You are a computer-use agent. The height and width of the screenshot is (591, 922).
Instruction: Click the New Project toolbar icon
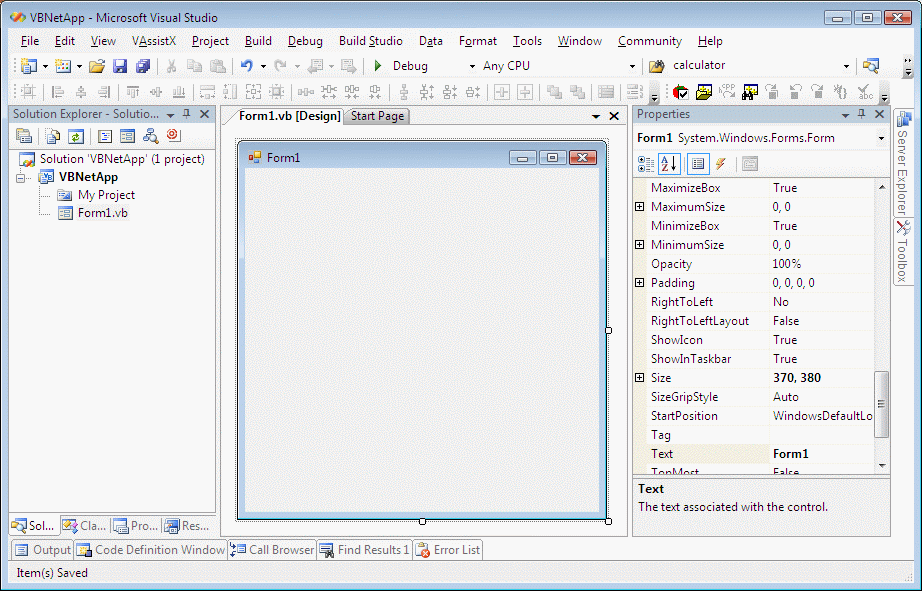click(x=28, y=66)
